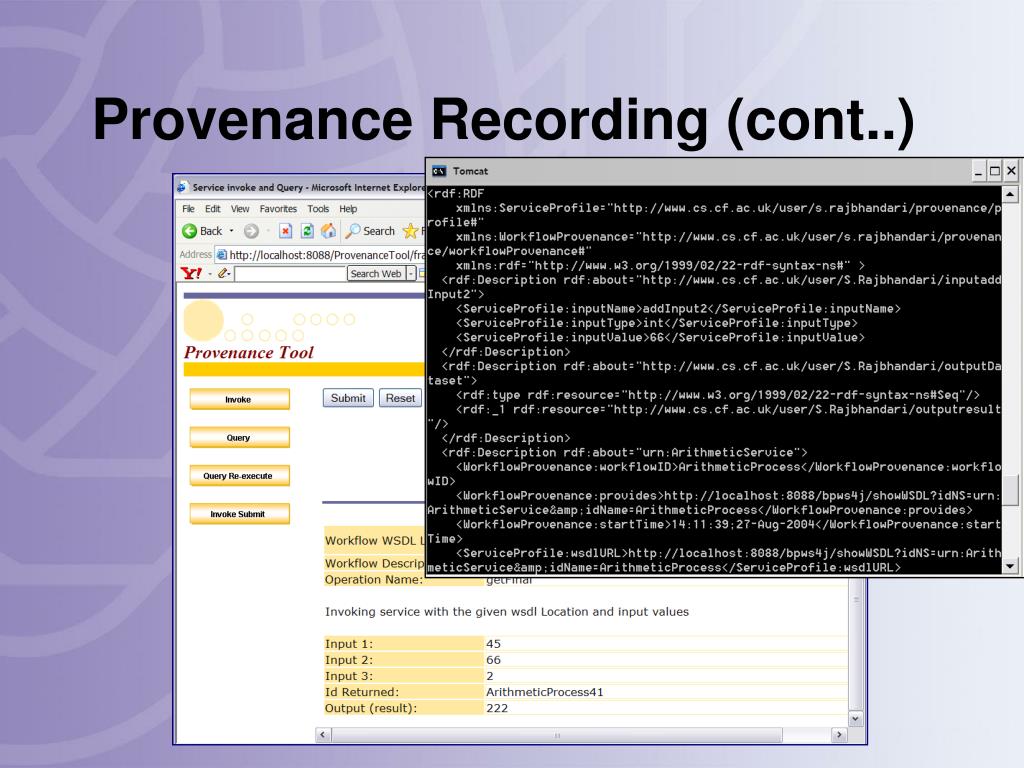Click the Tomcat console window icon
Image resolution: width=1024 pixels, height=768 pixels.
(x=439, y=171)
